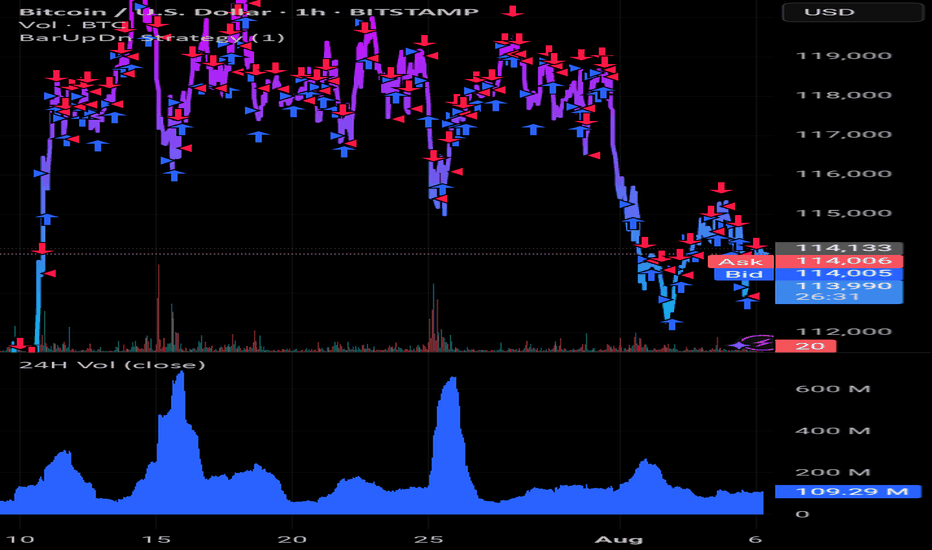This screenshot has height=550, width=932.
Task: Click the 24H Vol (close) indicator label
Action: (112, 364)
